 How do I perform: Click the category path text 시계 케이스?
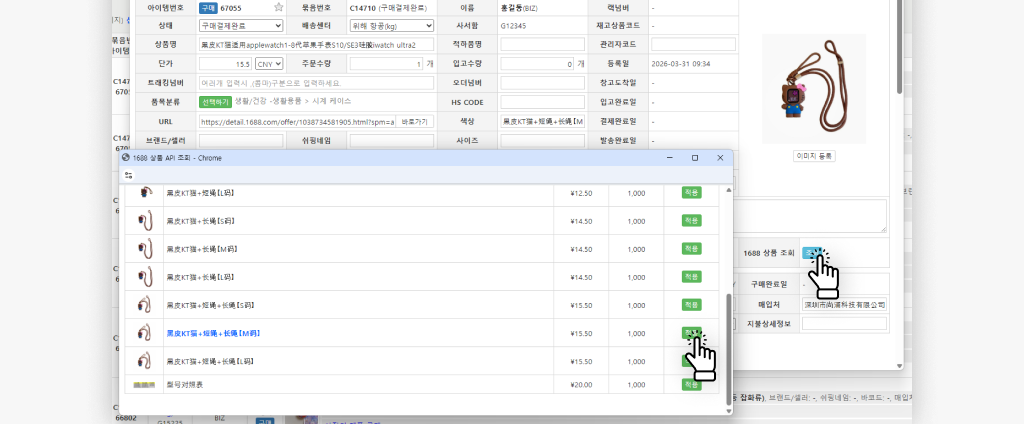pyautogui.click(x=333, y=101)
